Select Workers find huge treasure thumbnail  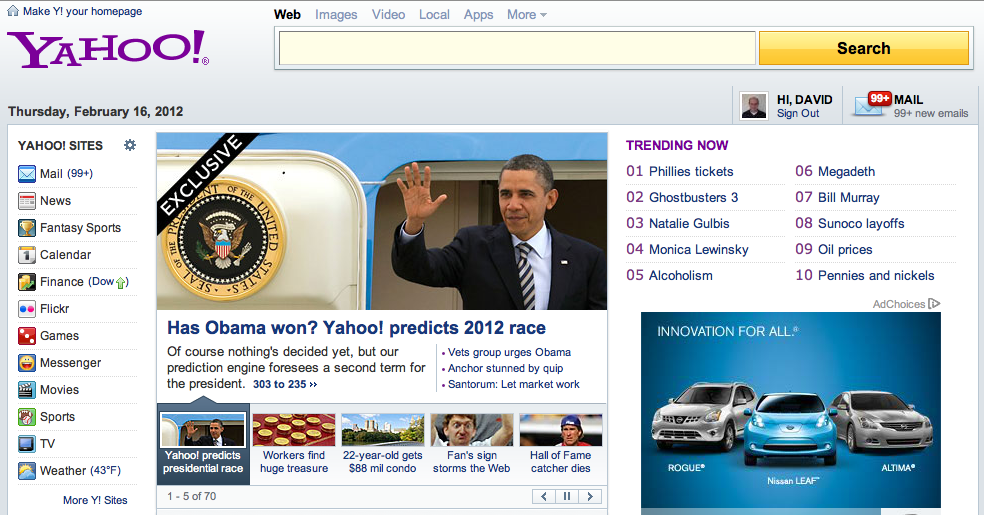[x=294, y=444]
